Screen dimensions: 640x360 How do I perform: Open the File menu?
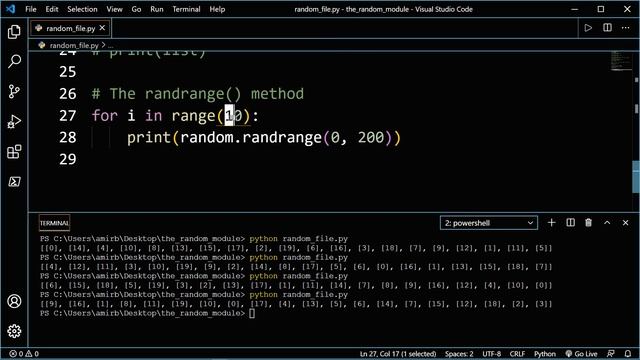click(31, 9)
